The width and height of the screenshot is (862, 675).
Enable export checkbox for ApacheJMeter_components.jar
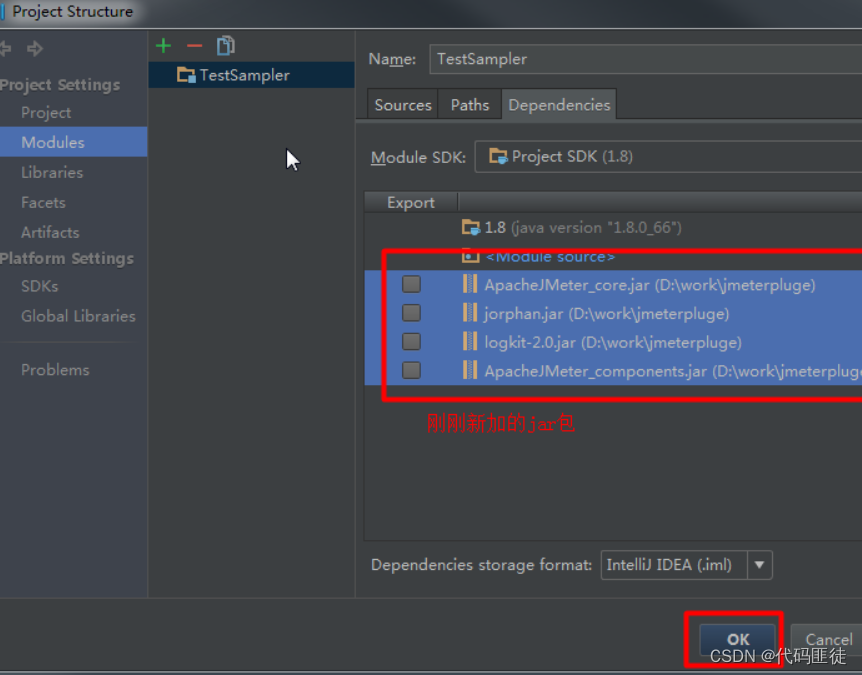(411, 370)
